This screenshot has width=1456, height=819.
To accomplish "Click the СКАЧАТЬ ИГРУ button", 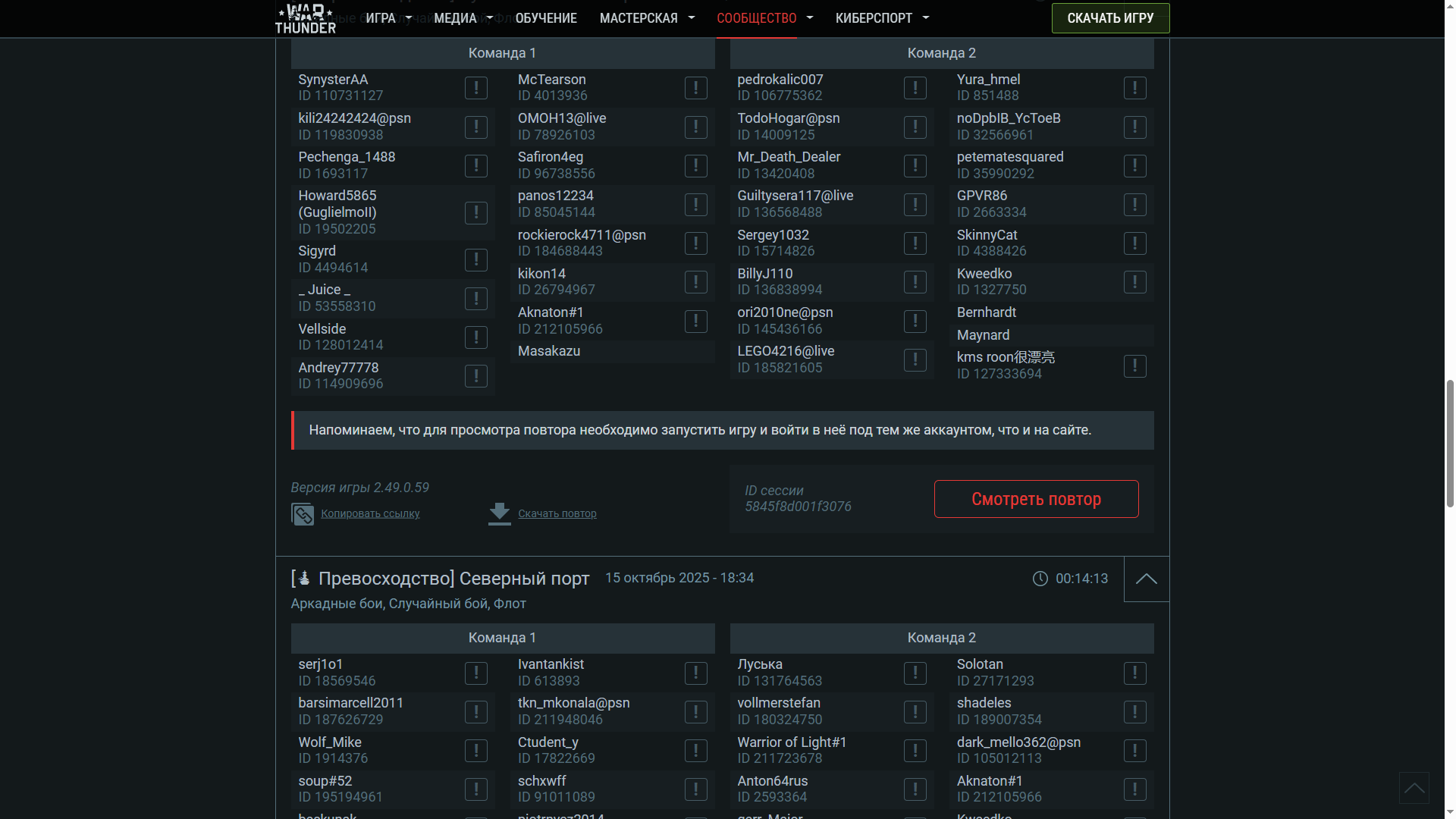I will point(1110,18).
